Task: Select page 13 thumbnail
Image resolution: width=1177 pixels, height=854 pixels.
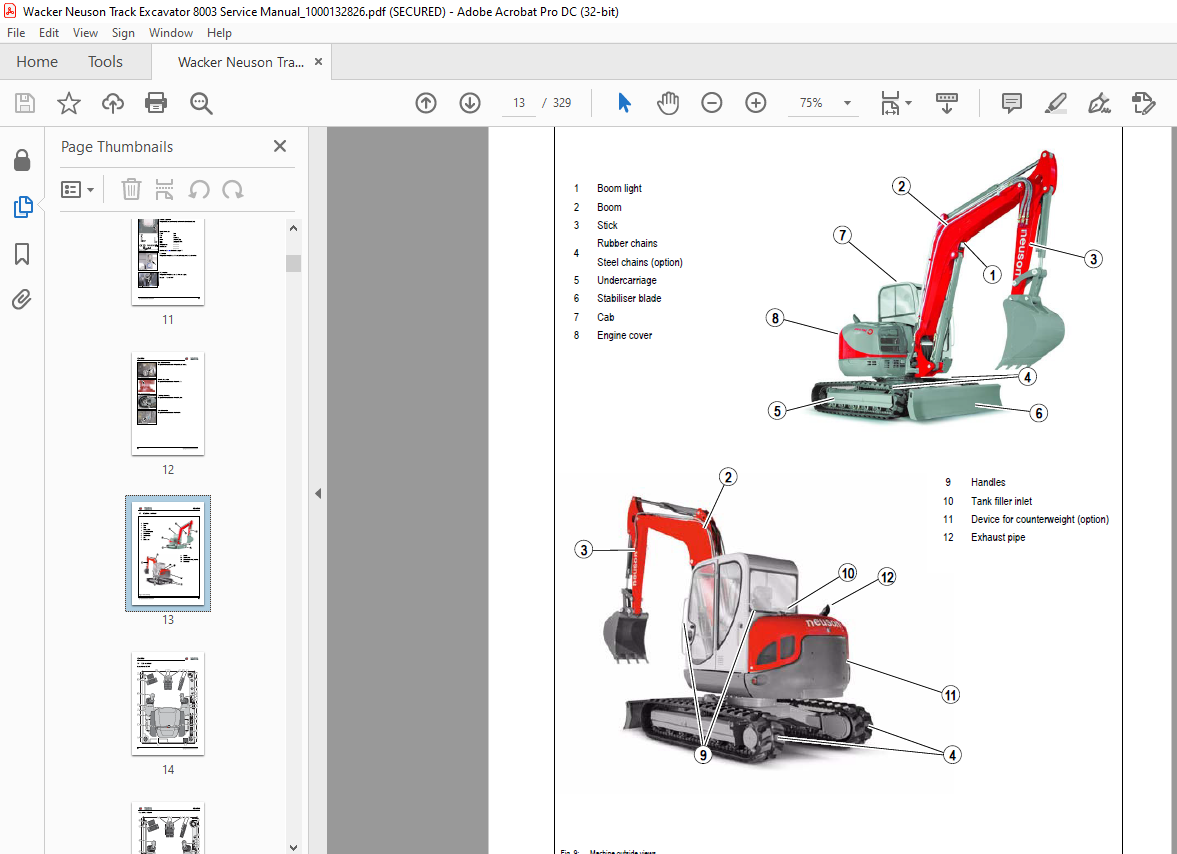Action: 167,553
